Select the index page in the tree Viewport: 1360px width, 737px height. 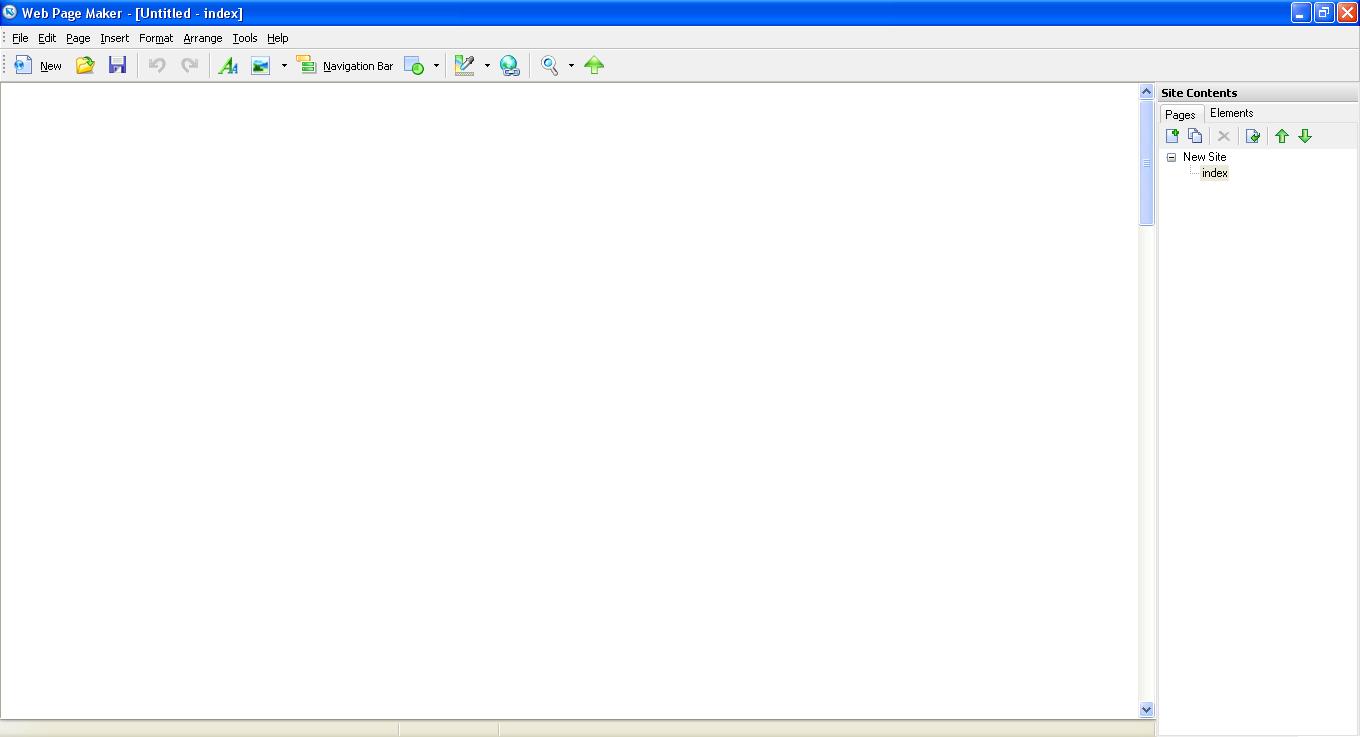(x=1215, y=173)
